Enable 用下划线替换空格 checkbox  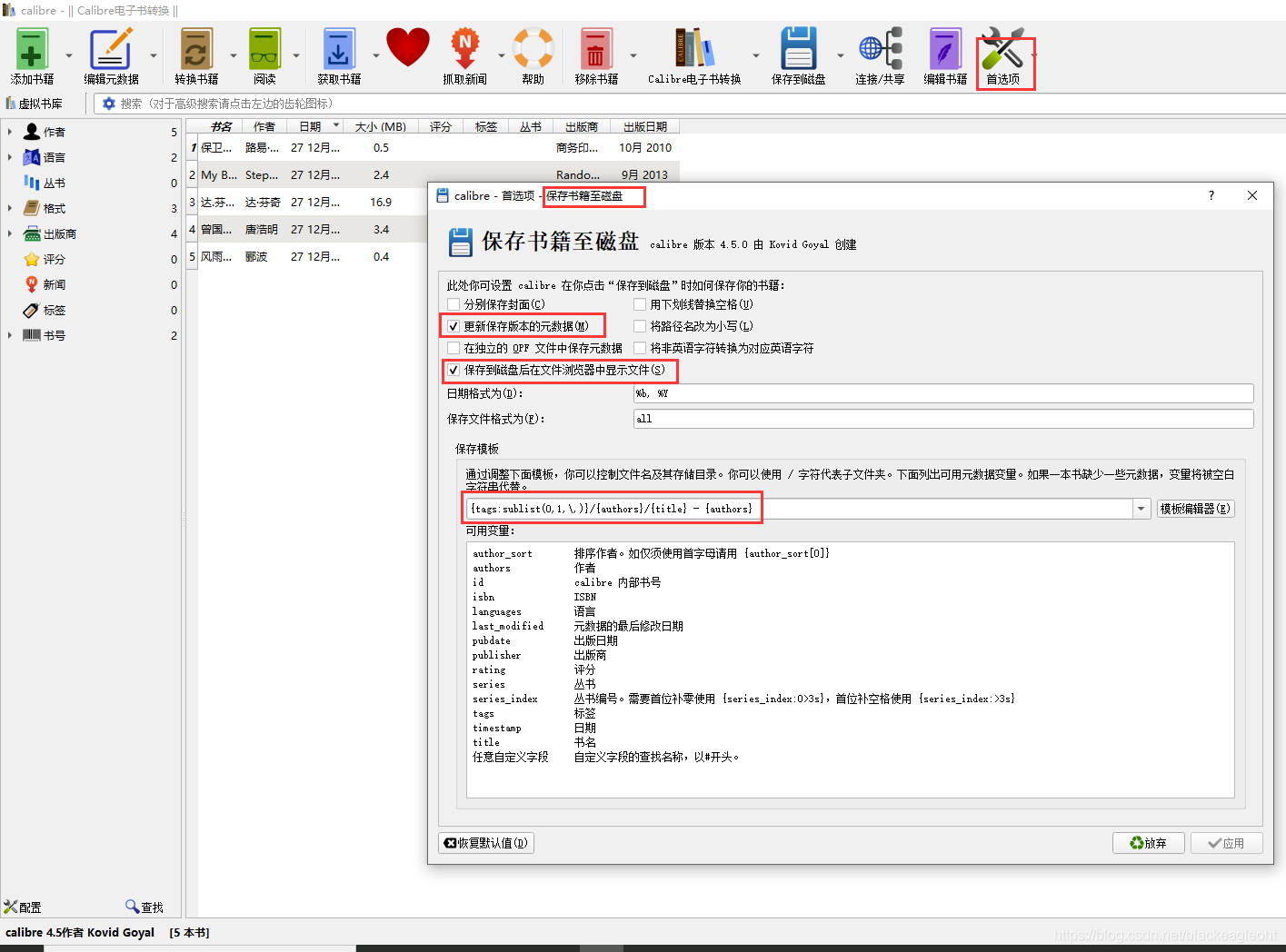(x=640, y=304)
